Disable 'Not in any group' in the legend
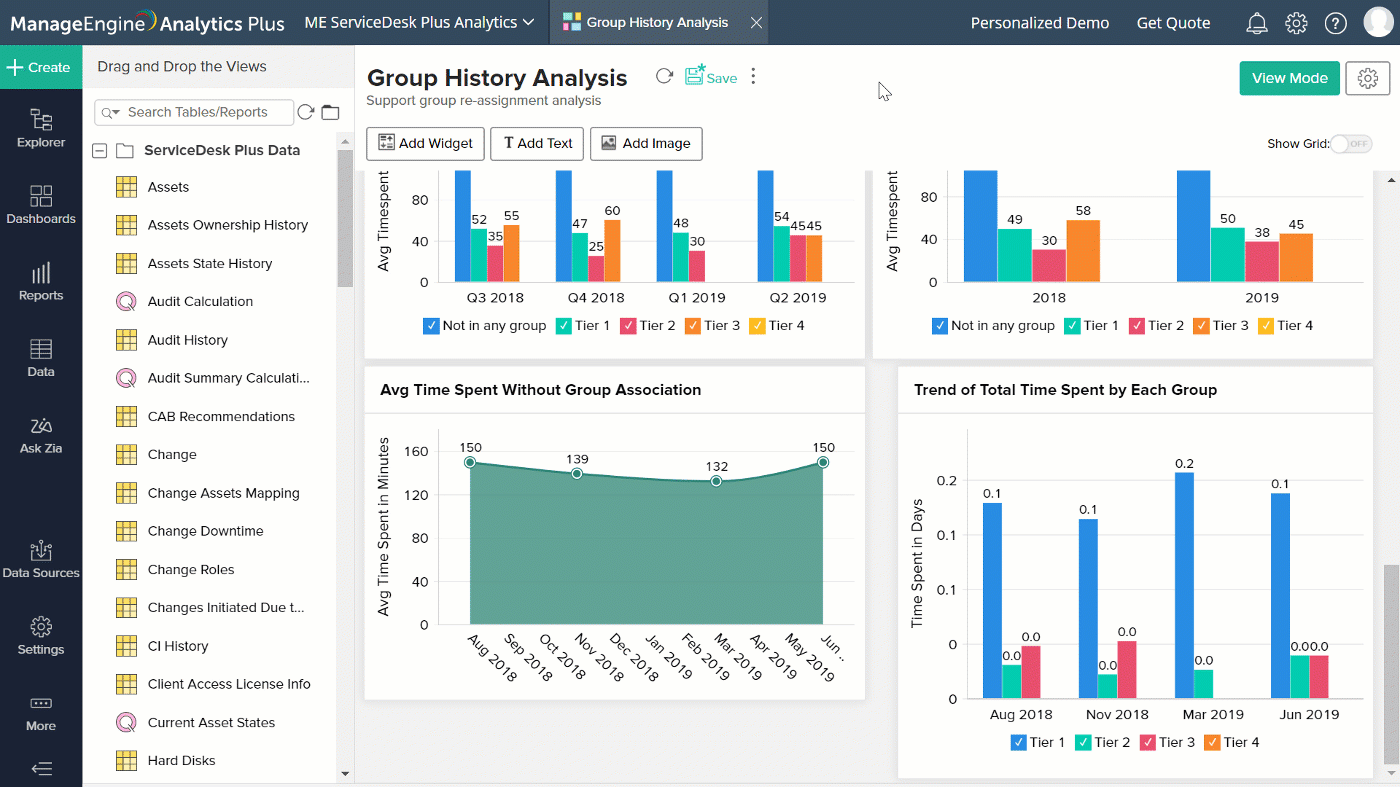1400x787 pixels. pyautogui.click(x=431, y=325)
